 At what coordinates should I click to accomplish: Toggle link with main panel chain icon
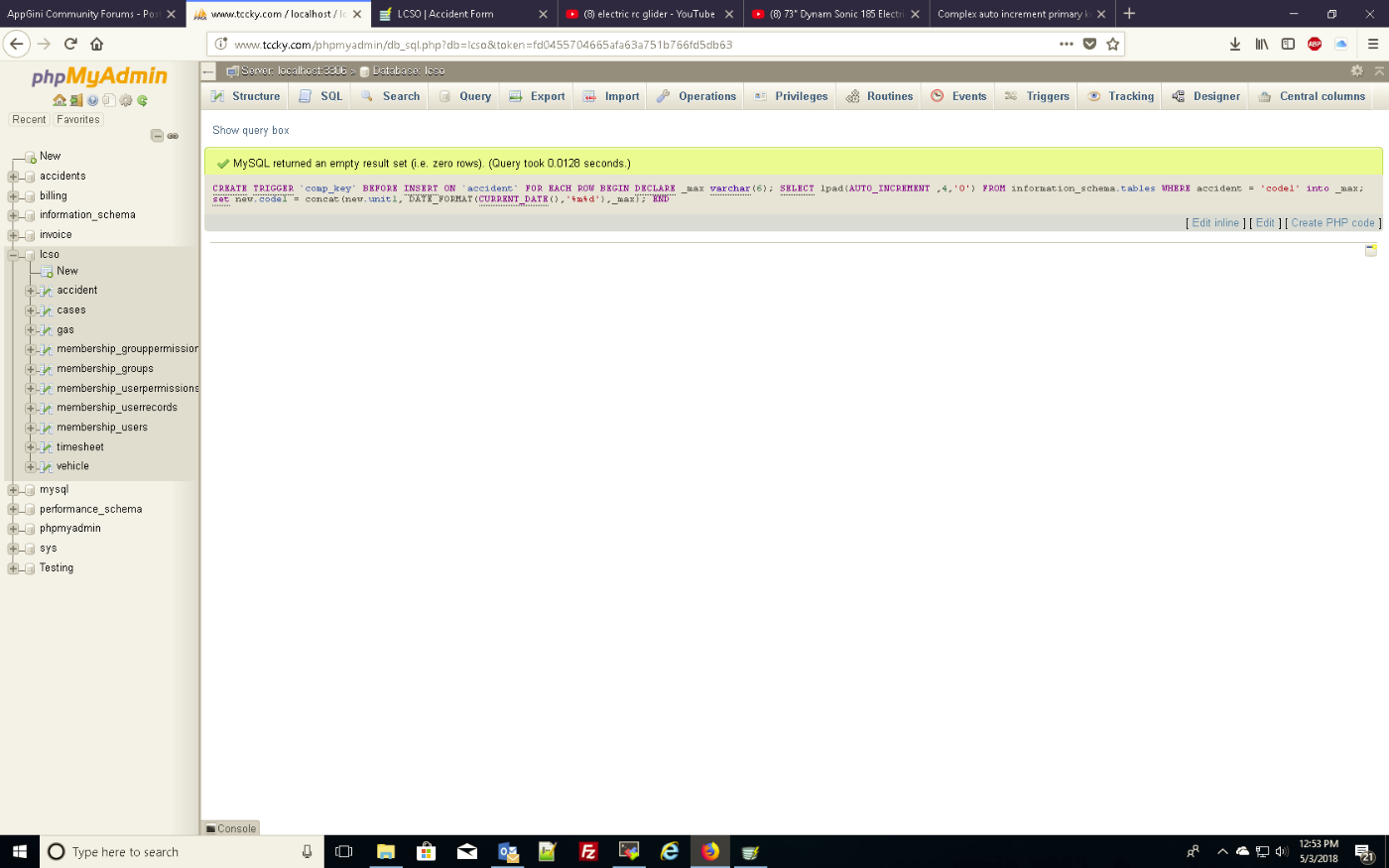point(173,136)
